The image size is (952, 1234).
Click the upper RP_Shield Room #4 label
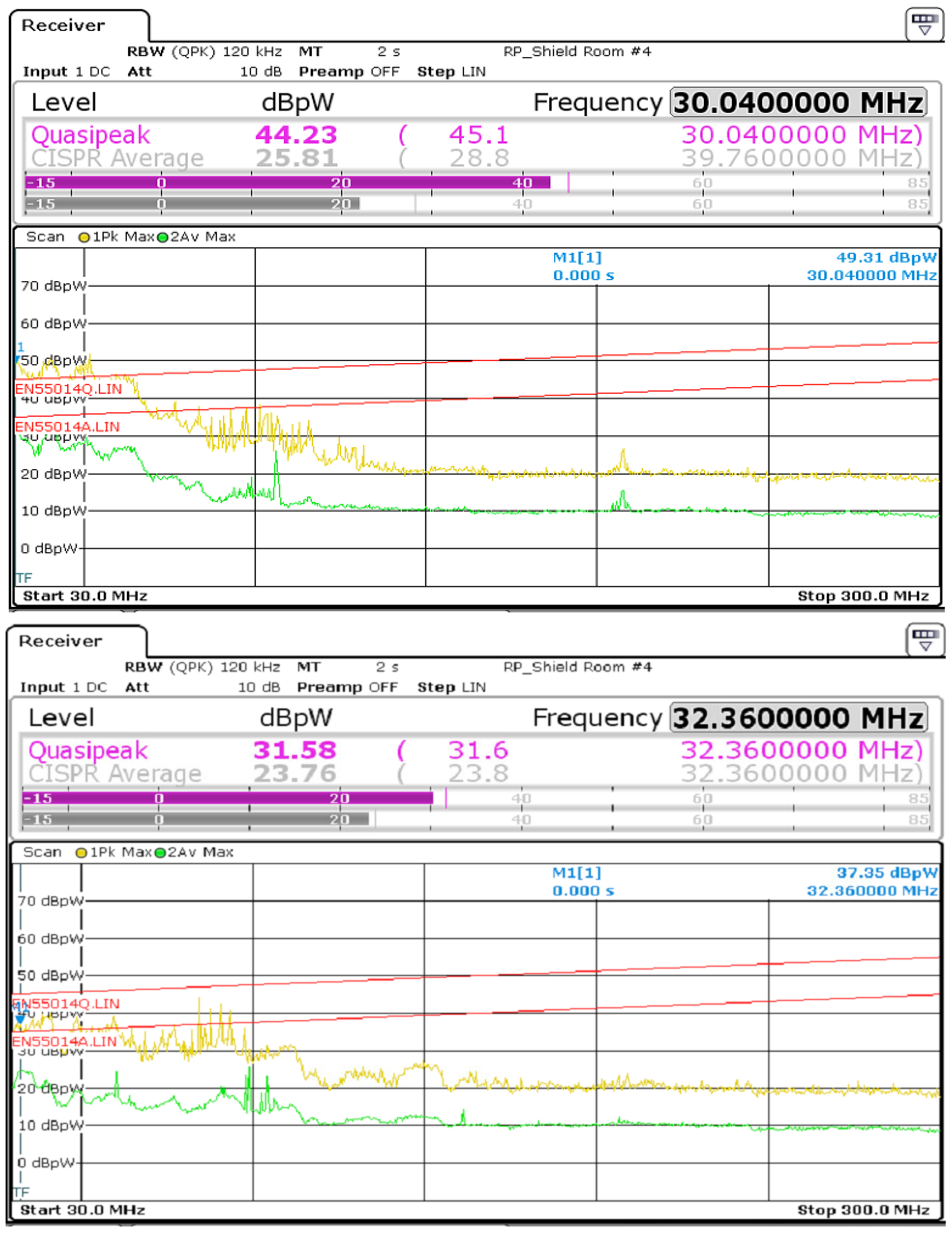click(577, 51)
